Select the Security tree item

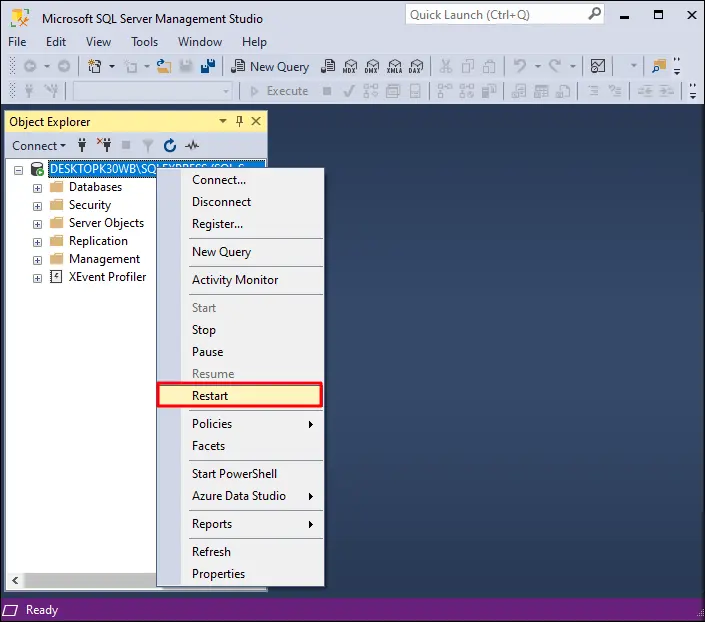click(x=90, y=205)
